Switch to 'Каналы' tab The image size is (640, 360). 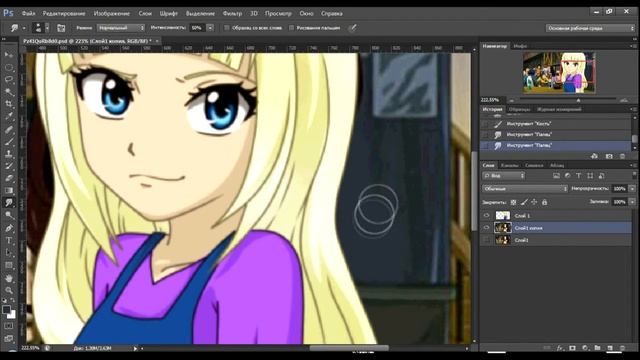click(509, 165)
